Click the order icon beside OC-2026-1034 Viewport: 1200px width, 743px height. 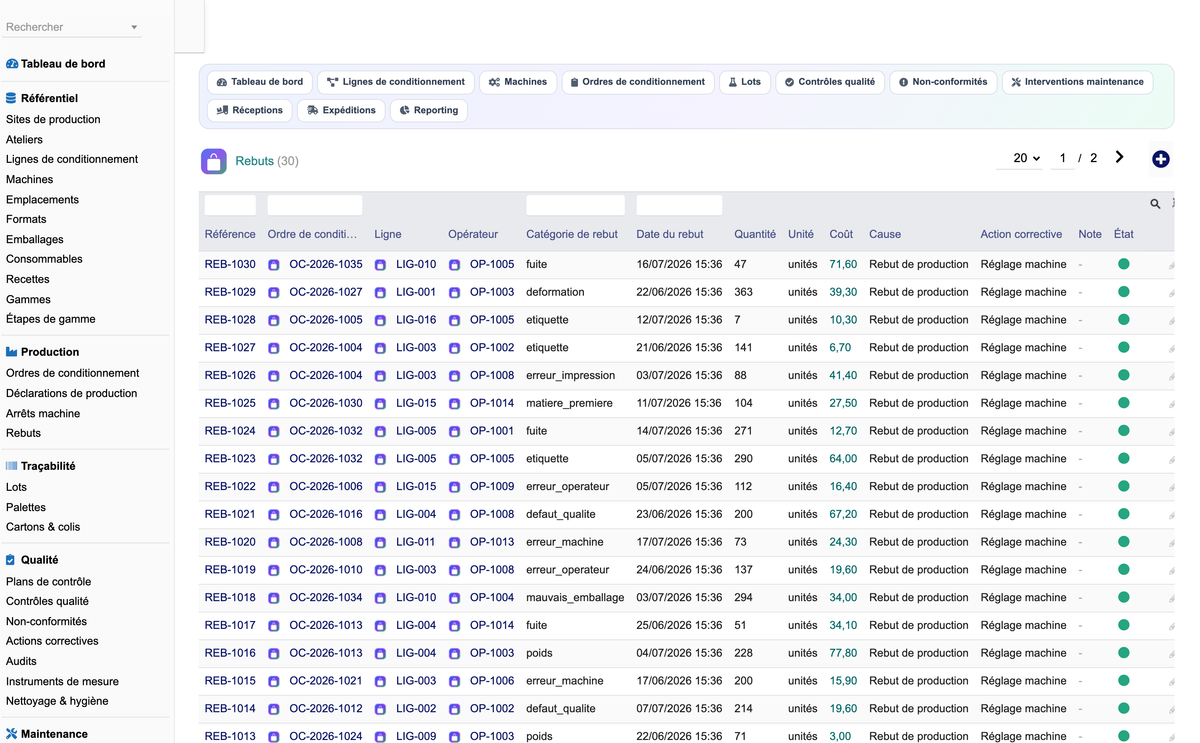tap(274, 598)
